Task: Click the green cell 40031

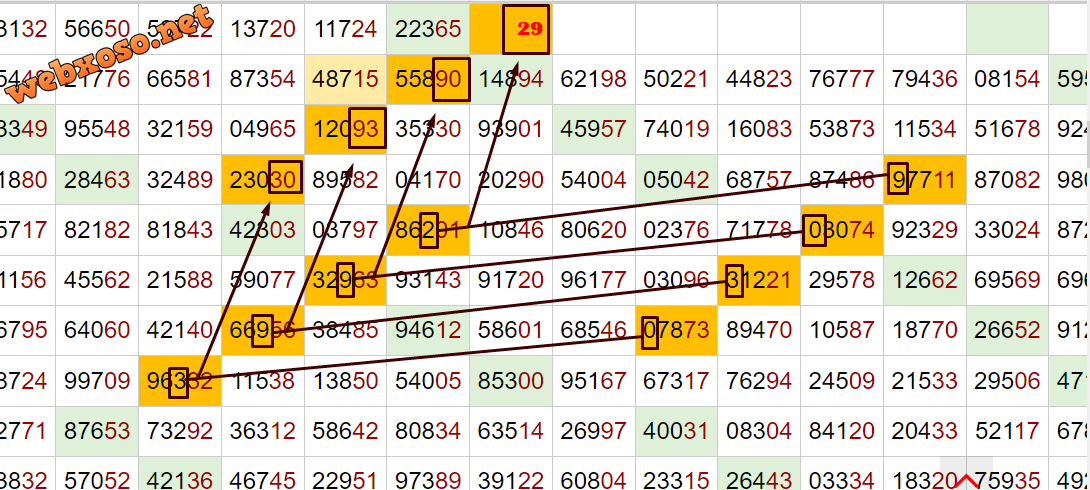Action: (x=676, y=432)
